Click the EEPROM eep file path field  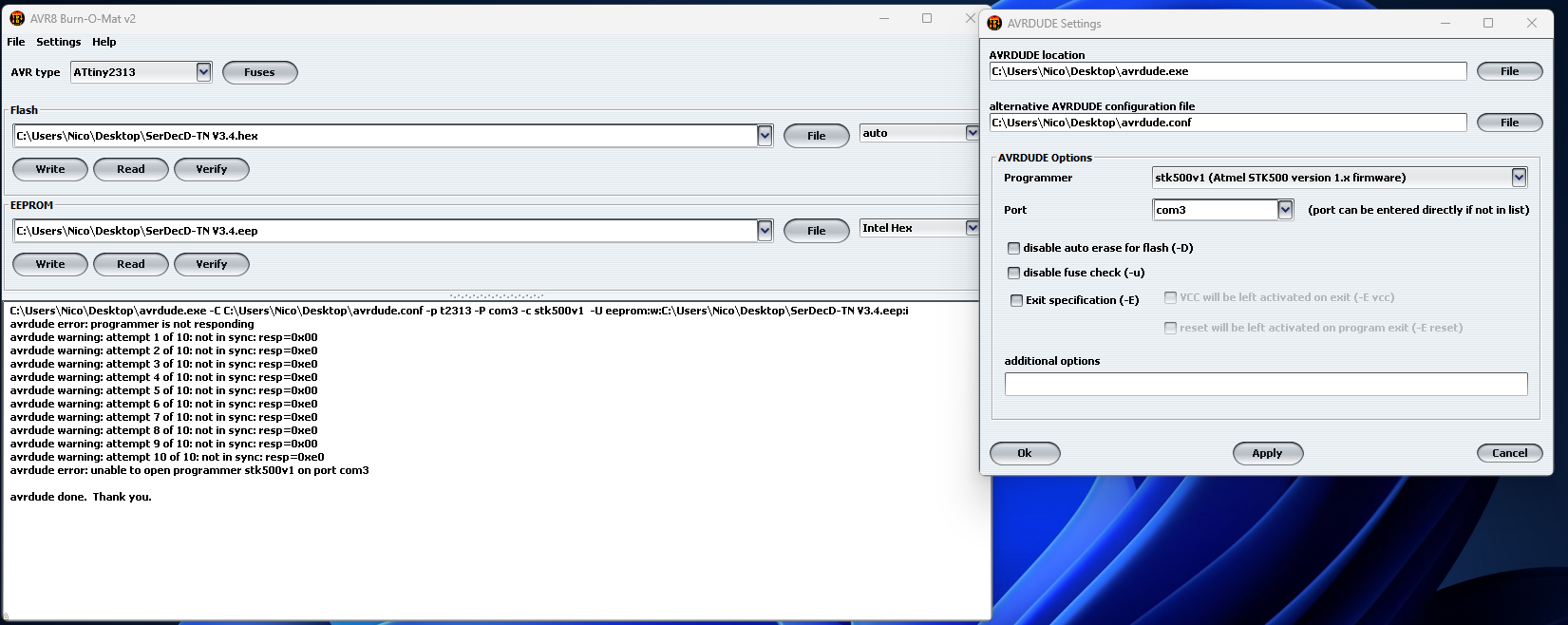[x=386, y=231]
